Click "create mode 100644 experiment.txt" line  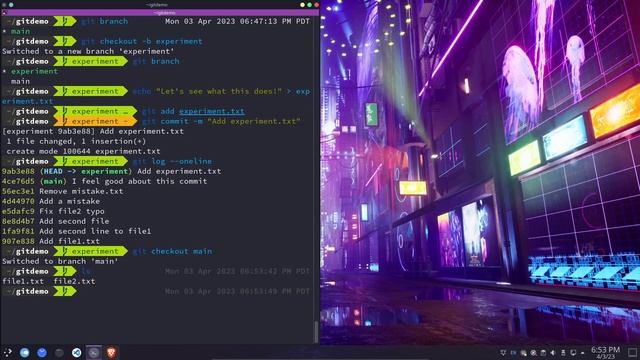(83, 151)
